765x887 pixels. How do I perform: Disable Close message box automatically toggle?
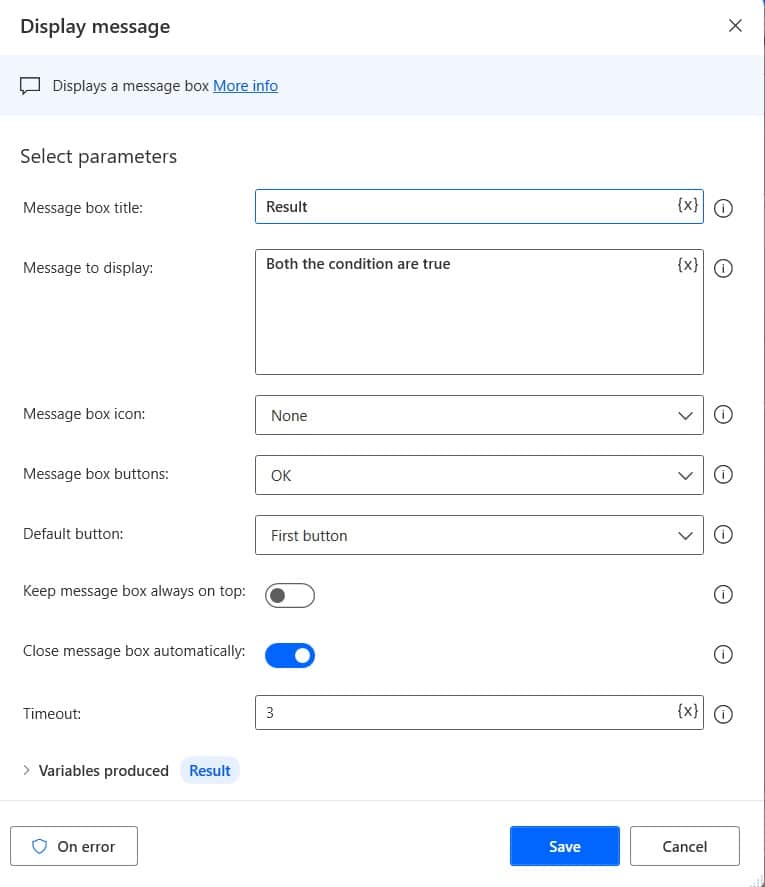[290, 655]
